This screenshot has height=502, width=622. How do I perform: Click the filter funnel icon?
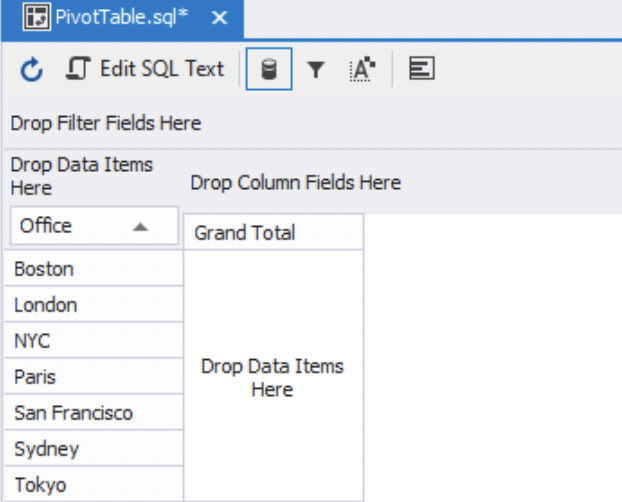tap(315, 70)
